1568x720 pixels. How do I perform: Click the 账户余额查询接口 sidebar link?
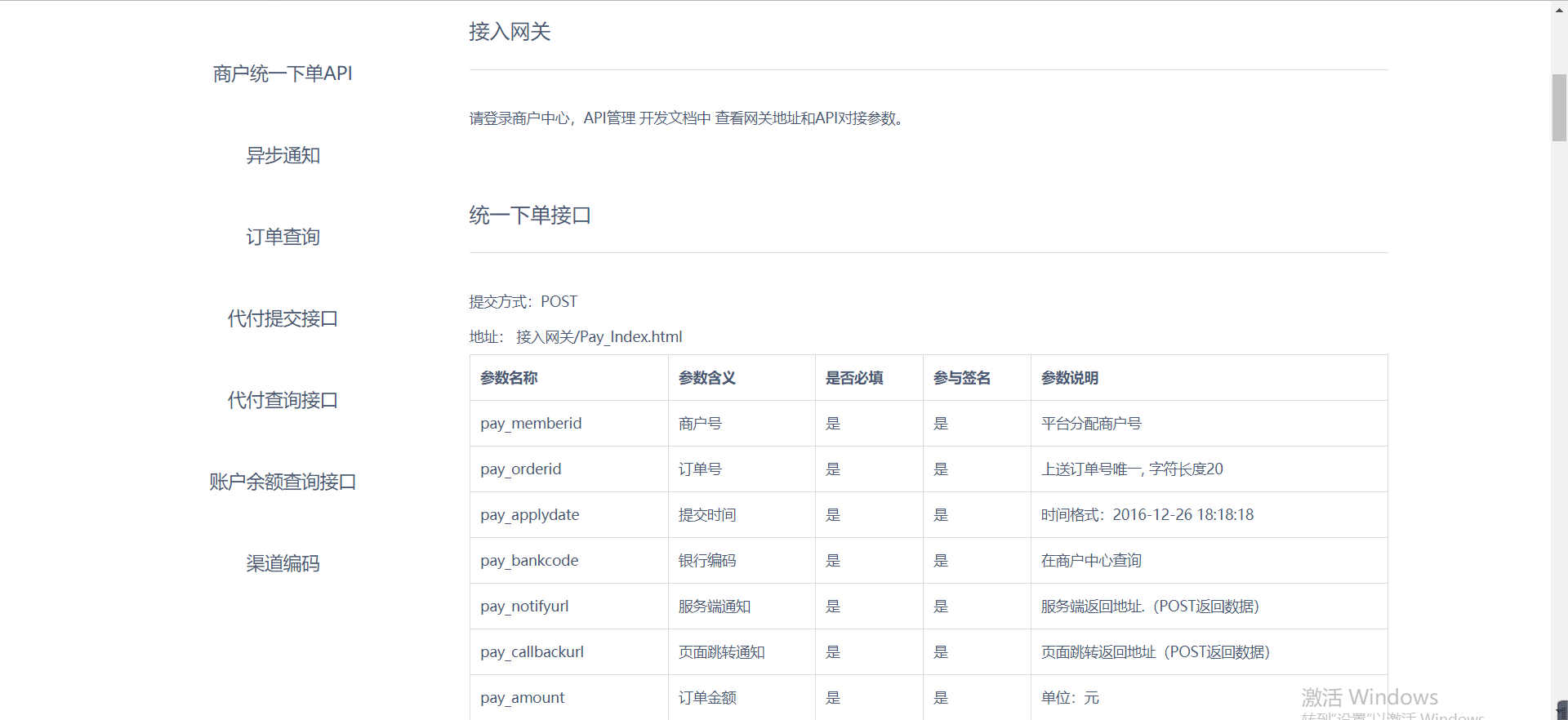(283, 482)
